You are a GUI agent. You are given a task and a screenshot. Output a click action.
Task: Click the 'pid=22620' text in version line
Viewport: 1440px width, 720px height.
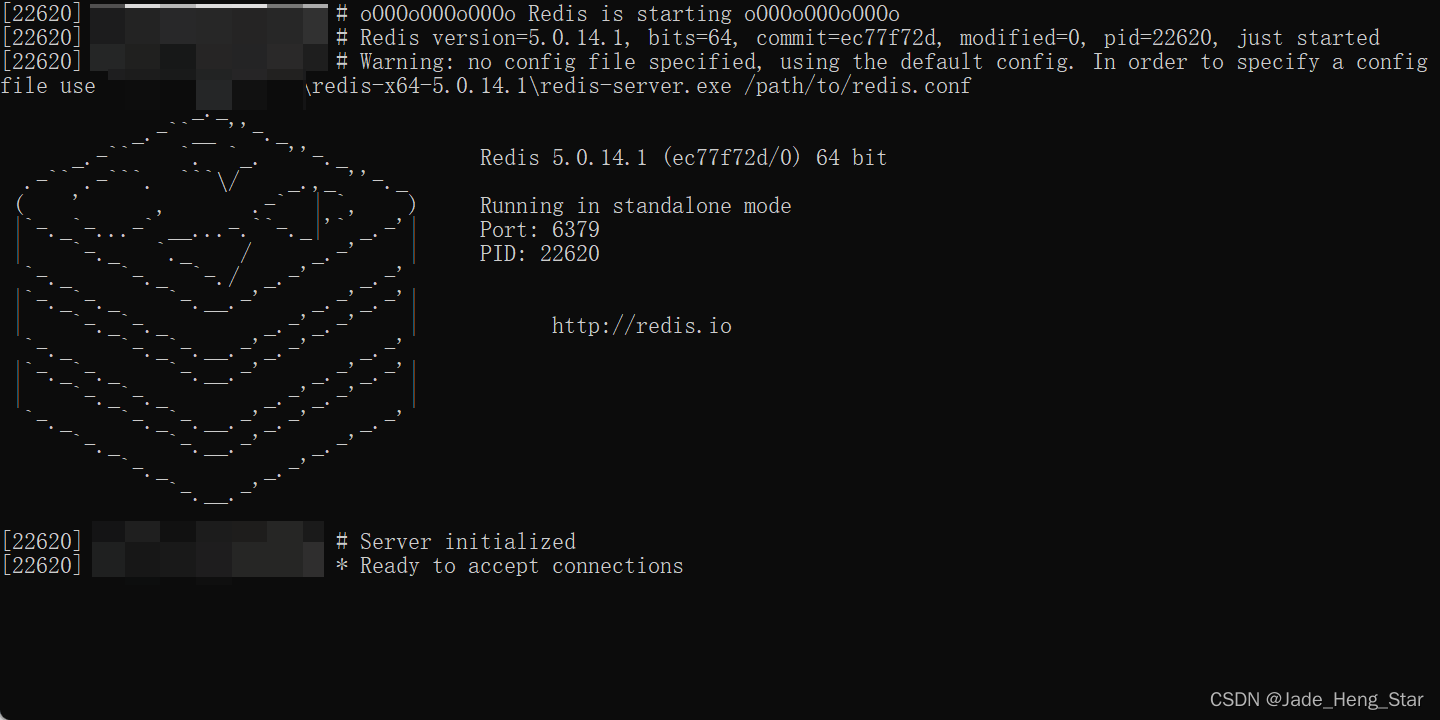coord(1158,38)
